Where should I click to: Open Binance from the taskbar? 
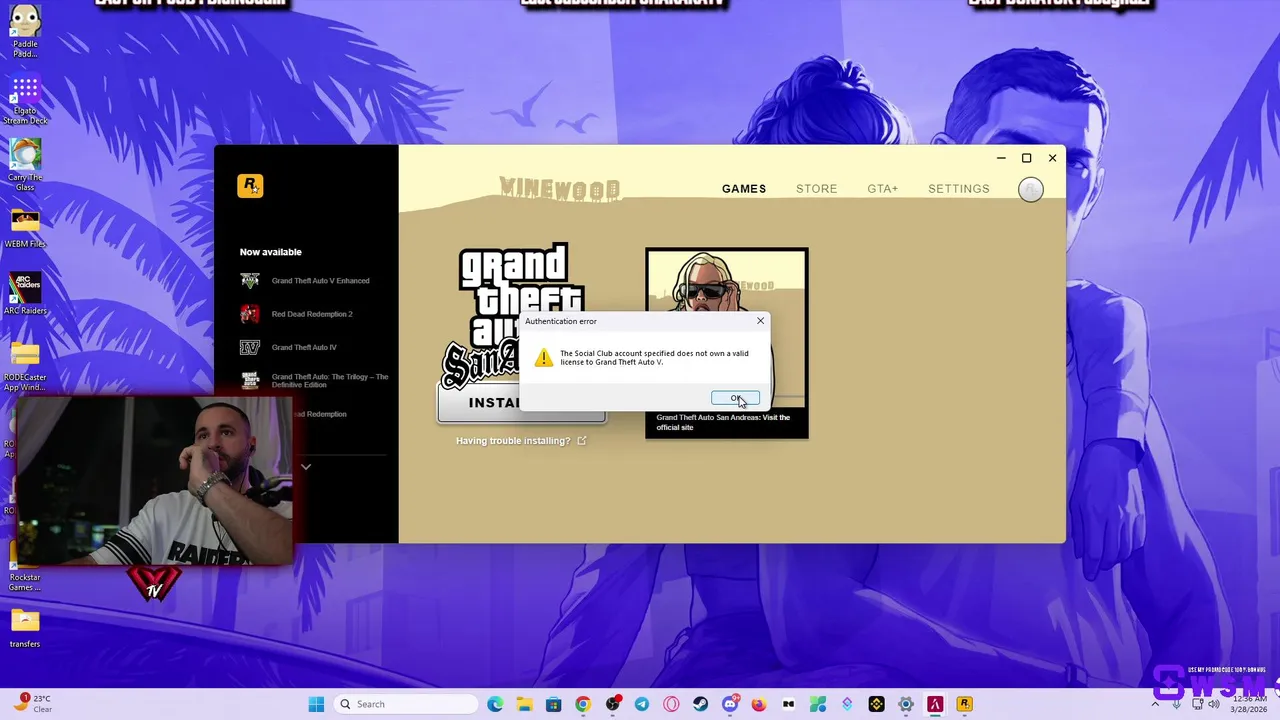(877, 704)
